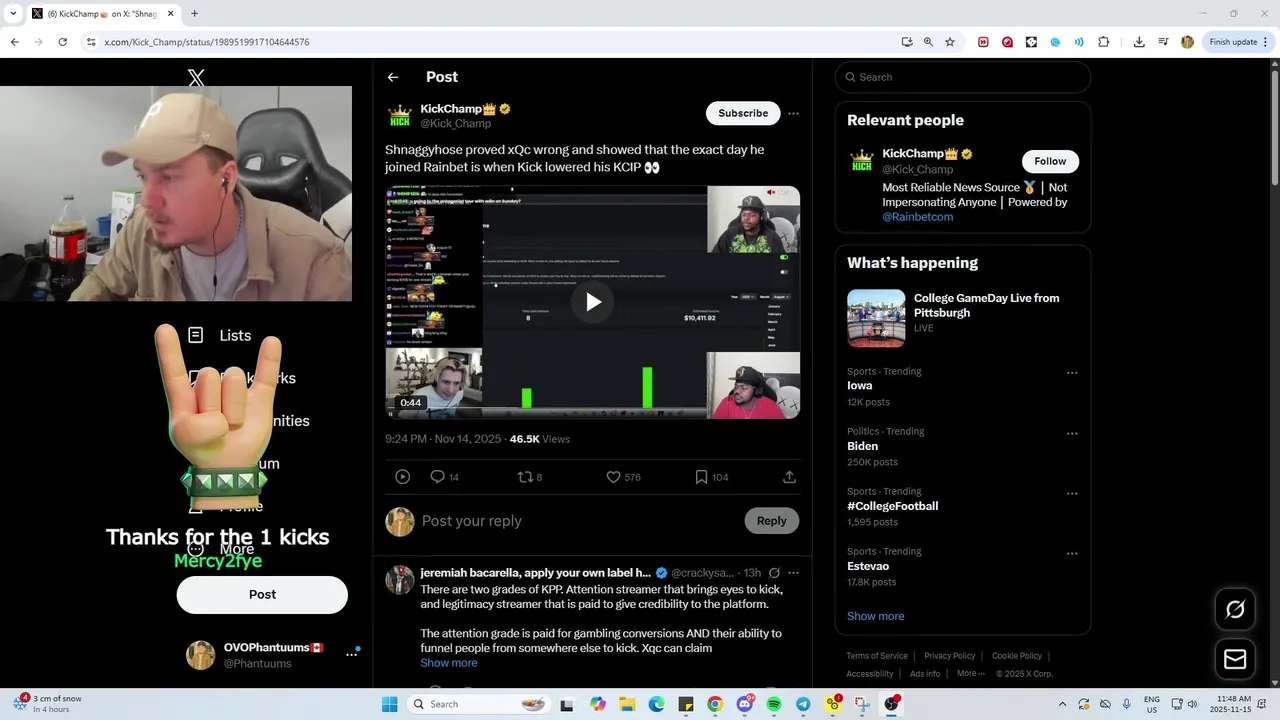This screenshot has height=720, width=1280.
Task: Open more options on jeremiah bacarella reply
Action: point(793,573)
